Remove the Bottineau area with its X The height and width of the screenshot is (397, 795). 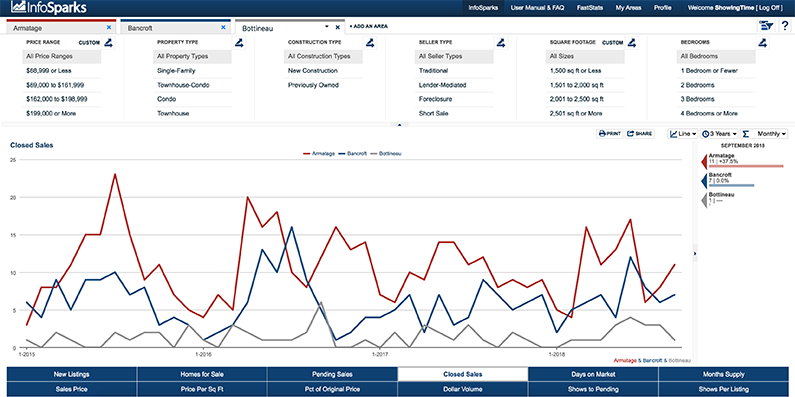pos(338,28)
